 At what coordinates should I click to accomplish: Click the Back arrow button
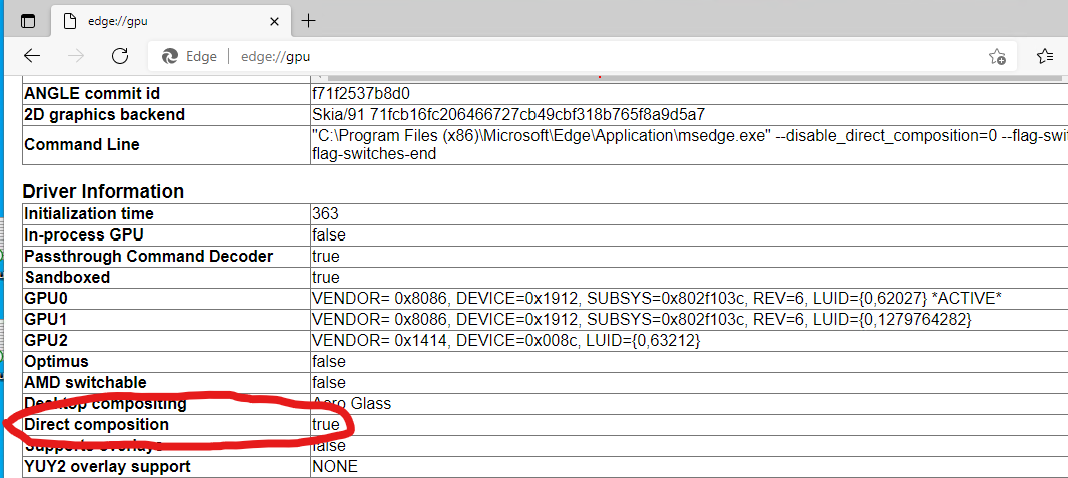tap(32, 56)
